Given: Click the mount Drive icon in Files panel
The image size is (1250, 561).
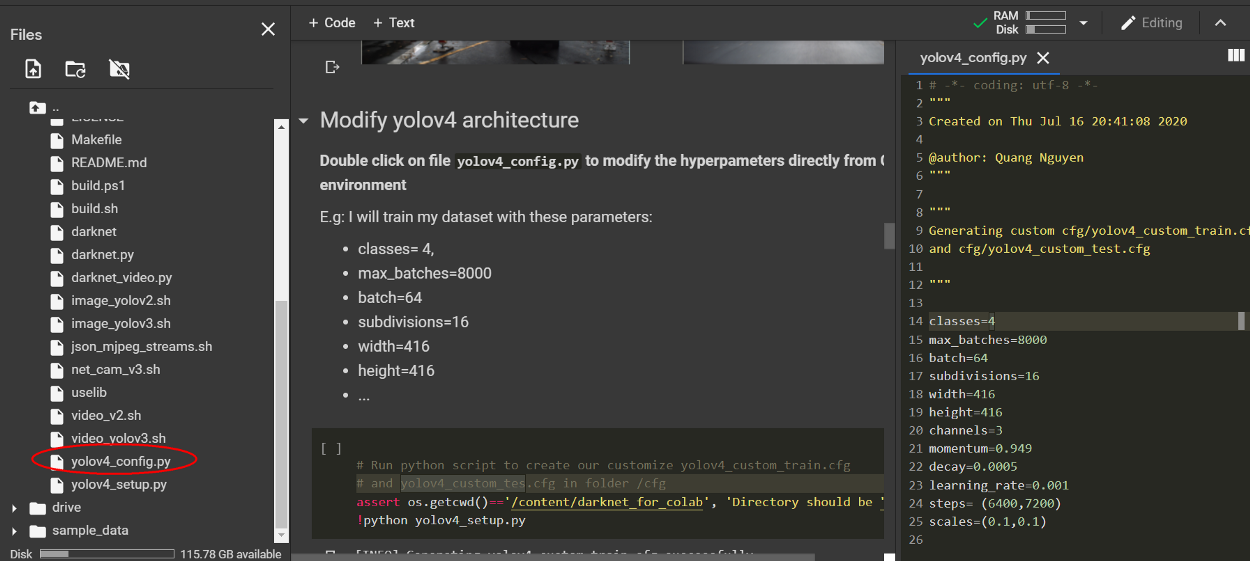Looking at the screenshot, I should pyautogui.click(x=119, y=69).
